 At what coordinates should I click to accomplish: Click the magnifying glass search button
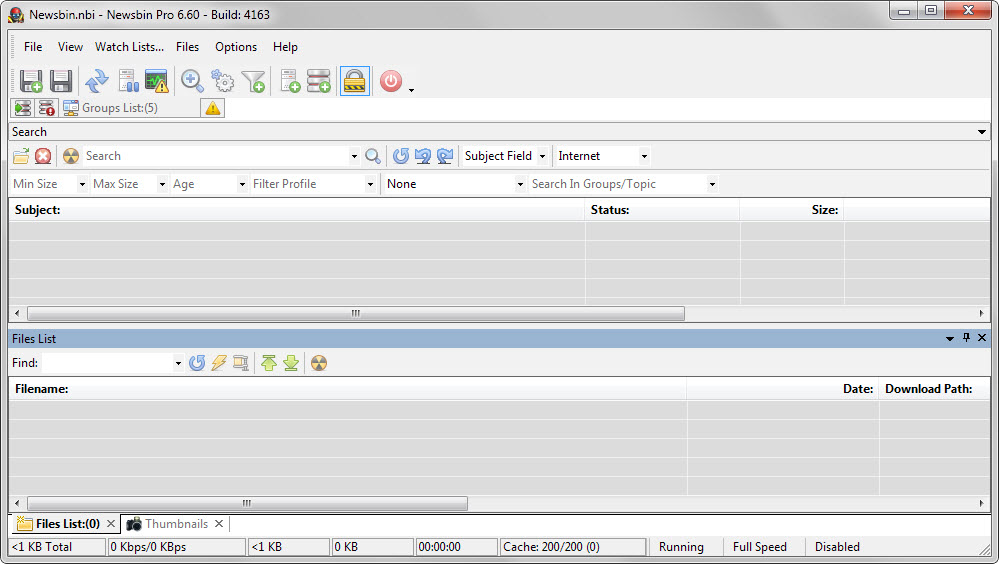pyautogui.click(x=373, y=156)
